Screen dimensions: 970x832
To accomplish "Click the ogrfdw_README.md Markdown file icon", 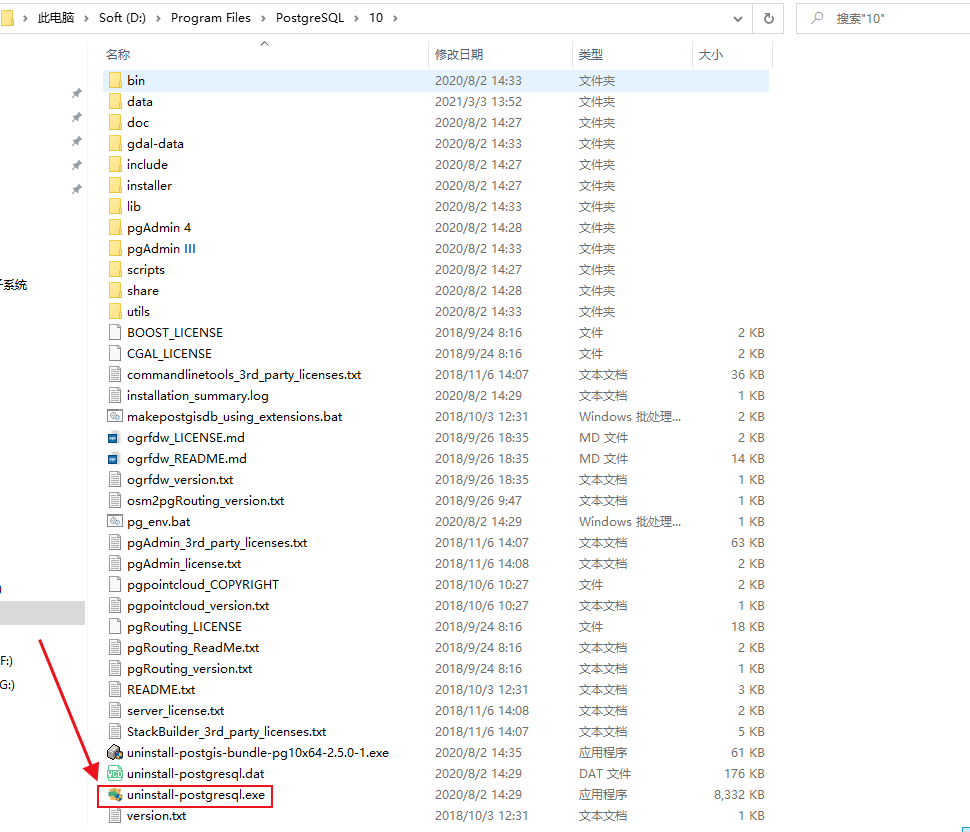I will [115, 458].
